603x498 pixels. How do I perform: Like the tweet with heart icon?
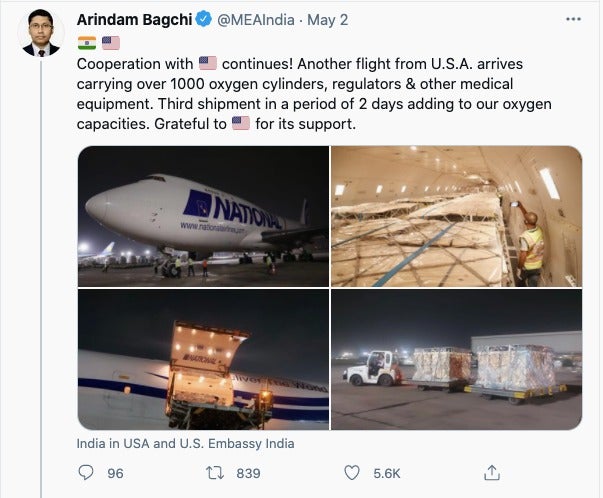point(351,473)
